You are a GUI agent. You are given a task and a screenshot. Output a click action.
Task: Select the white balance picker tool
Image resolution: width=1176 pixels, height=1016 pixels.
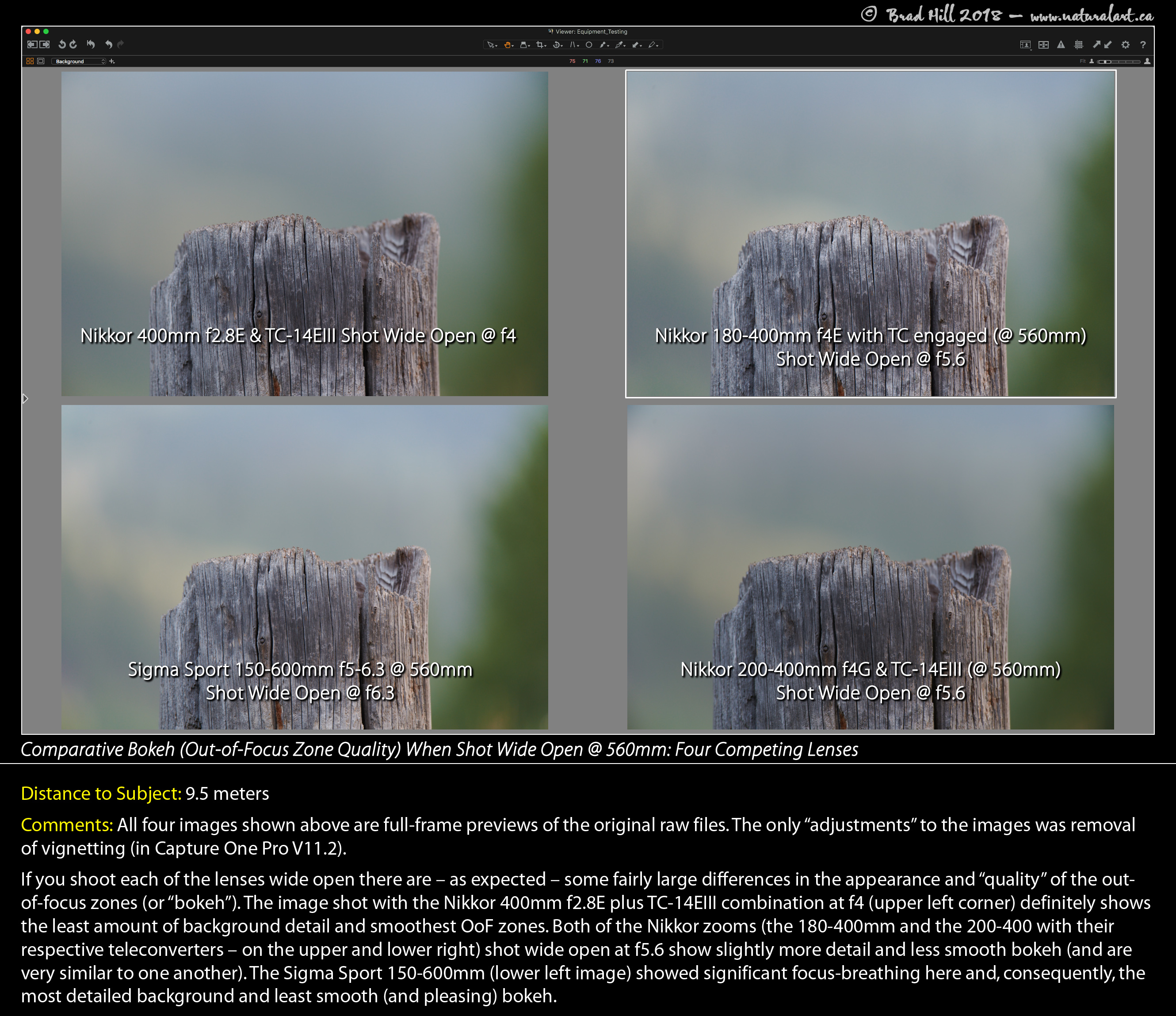coord(620,45)
